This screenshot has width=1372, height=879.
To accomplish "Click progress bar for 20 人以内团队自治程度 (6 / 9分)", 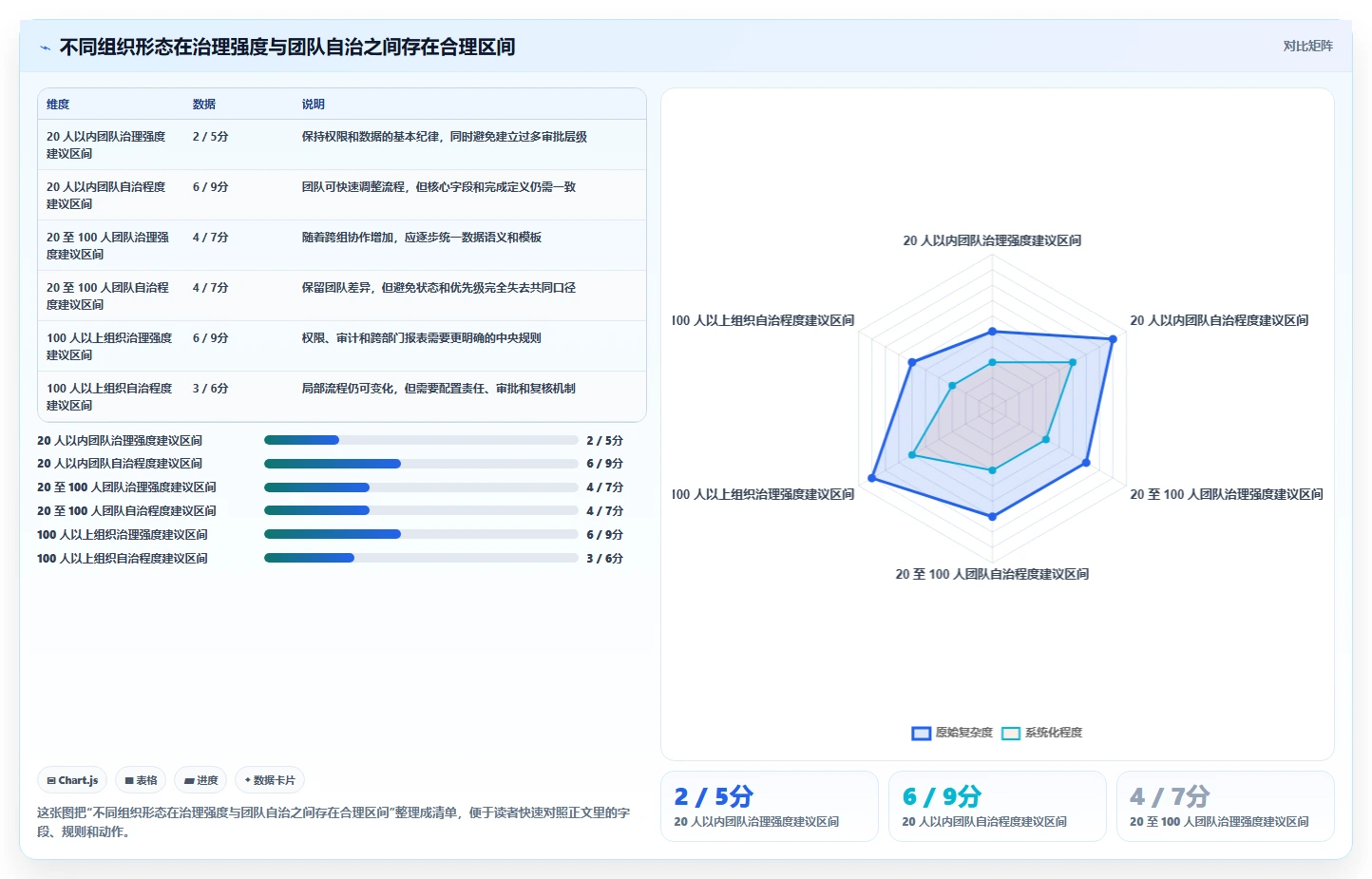I will [x=421, y=464].
